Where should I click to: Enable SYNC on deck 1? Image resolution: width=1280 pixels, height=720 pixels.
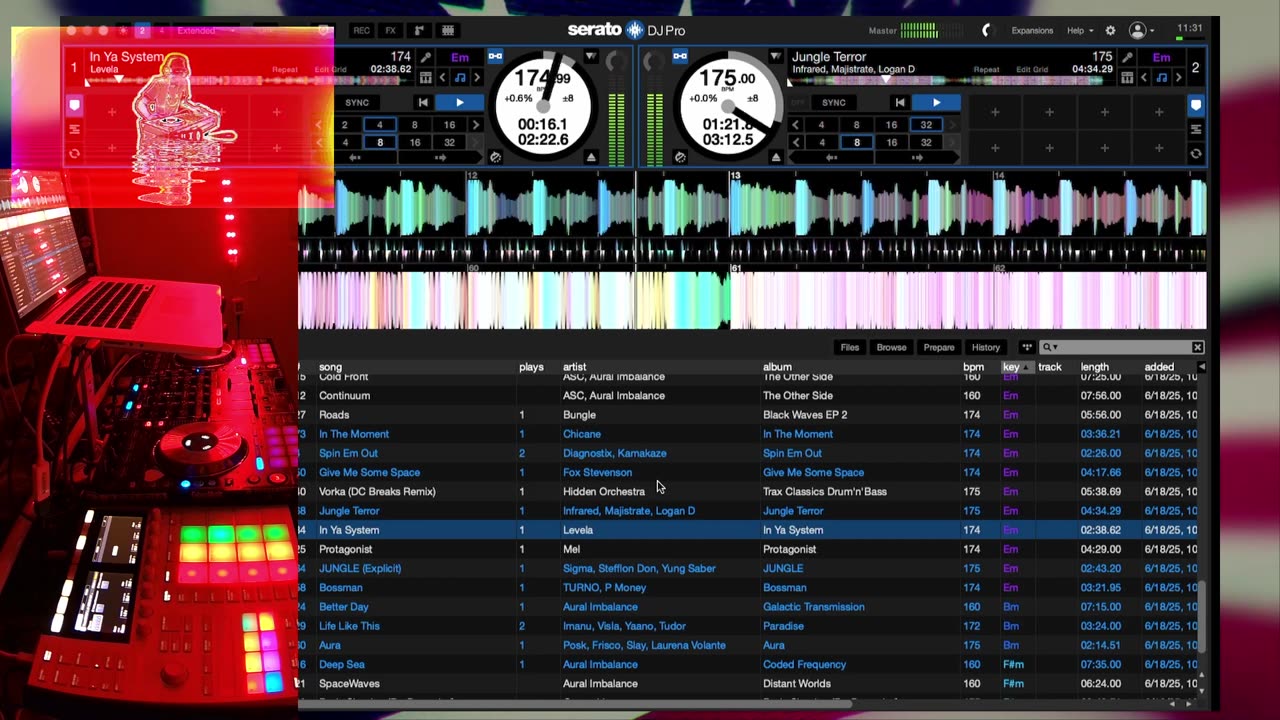[357, 102]
